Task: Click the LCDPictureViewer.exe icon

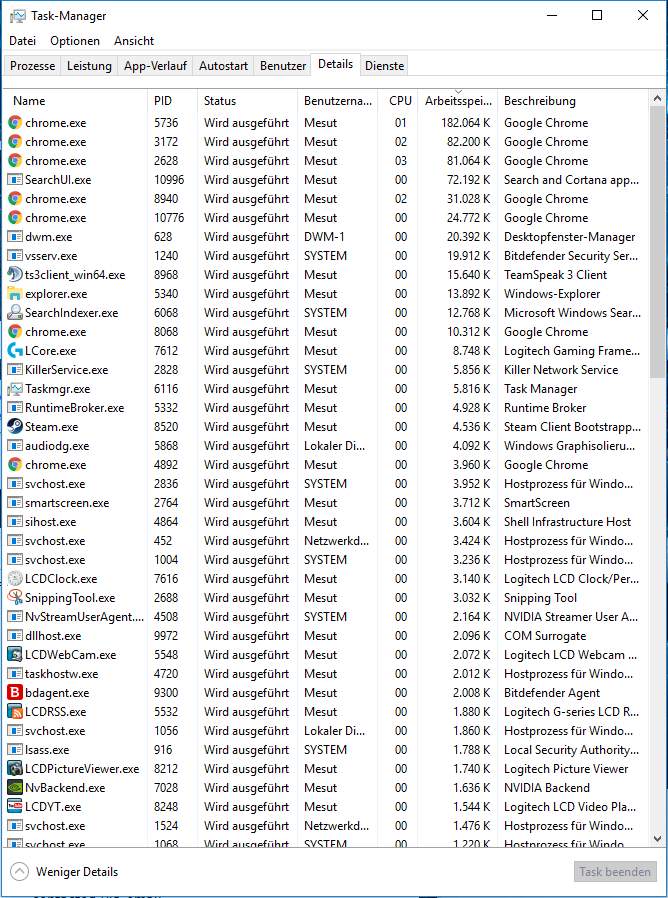Action: (15, 769)
